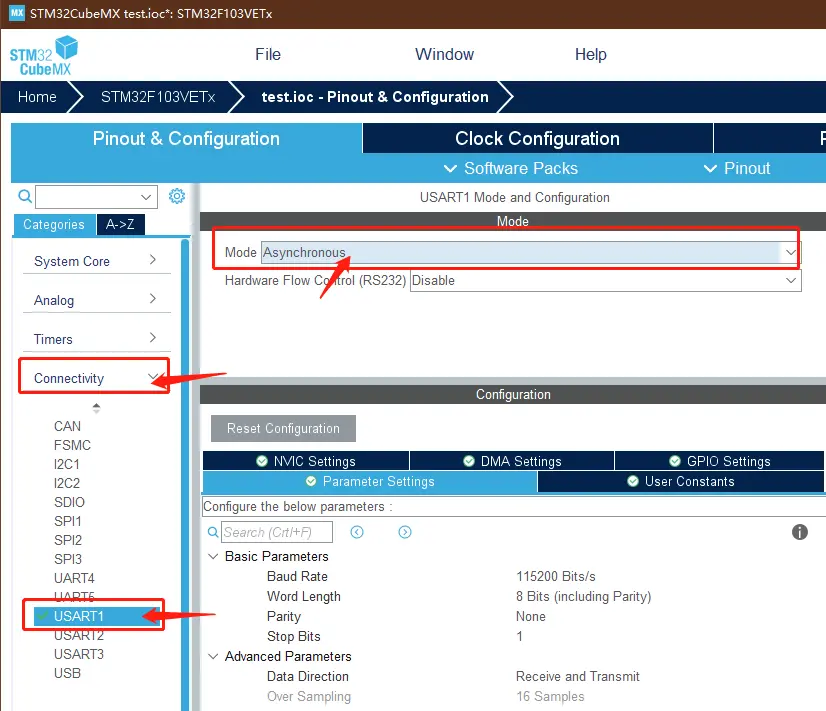Select I2C1 peripheral in list
The height and width of the screenshot is (711, 826).
pyautogui.click(x=67, y=464)
